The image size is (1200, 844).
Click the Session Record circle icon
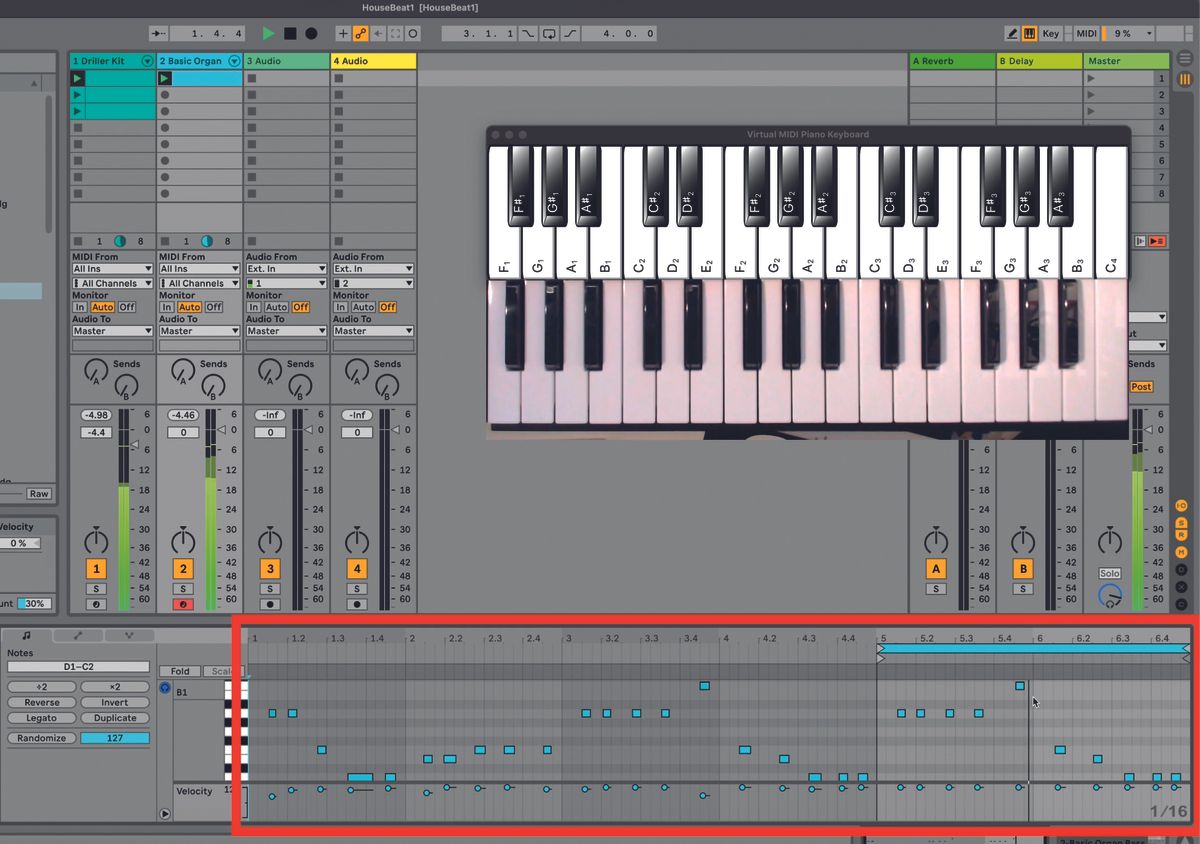coord(413,33)
